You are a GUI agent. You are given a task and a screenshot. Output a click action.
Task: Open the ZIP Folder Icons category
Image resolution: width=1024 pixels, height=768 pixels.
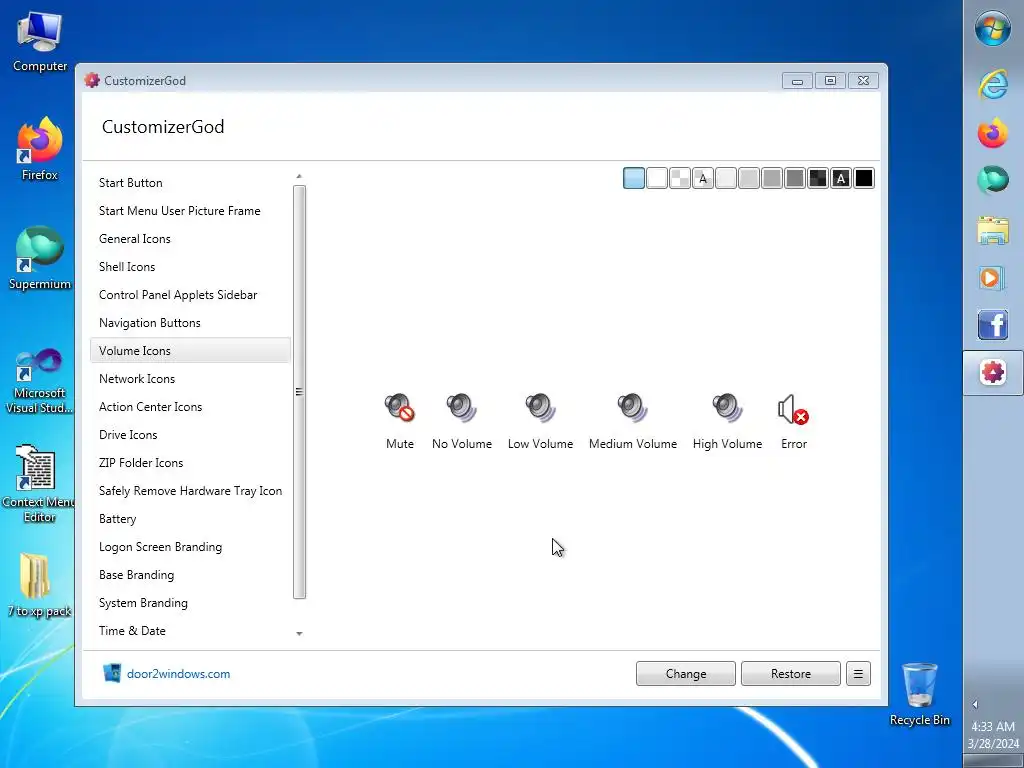190,463
